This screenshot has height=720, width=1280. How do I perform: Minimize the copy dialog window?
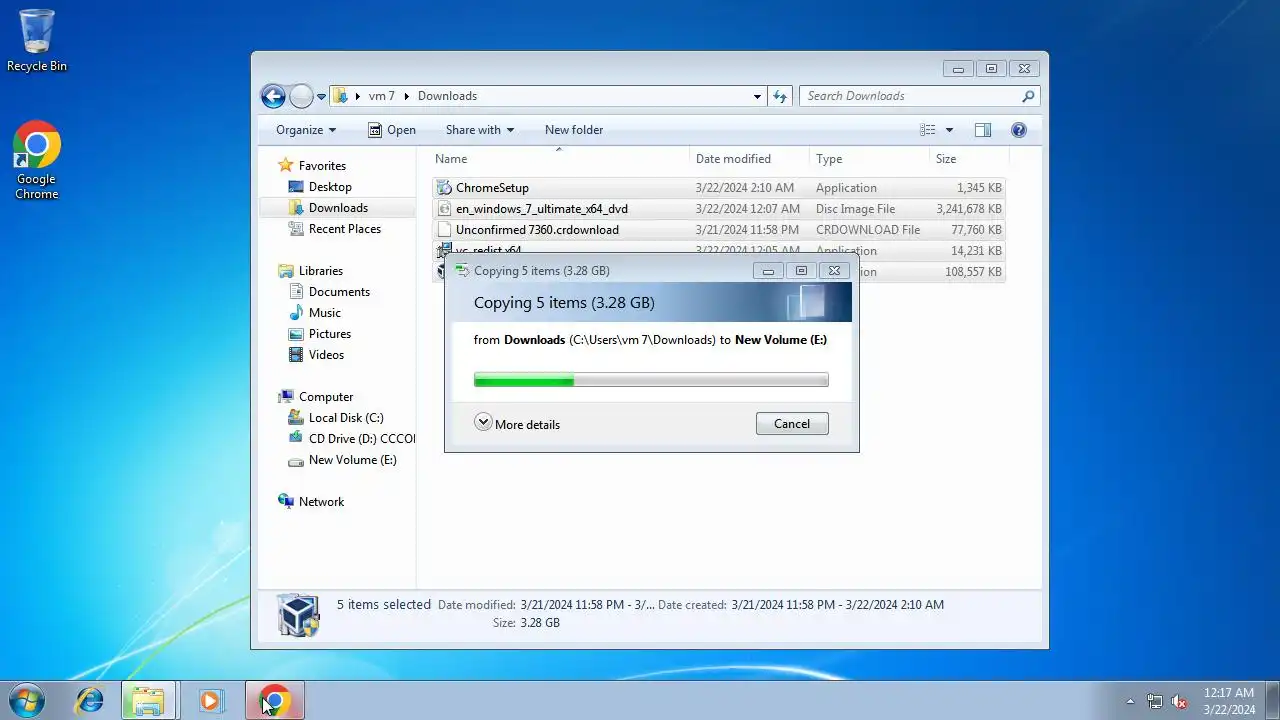(x=768, y=271)
